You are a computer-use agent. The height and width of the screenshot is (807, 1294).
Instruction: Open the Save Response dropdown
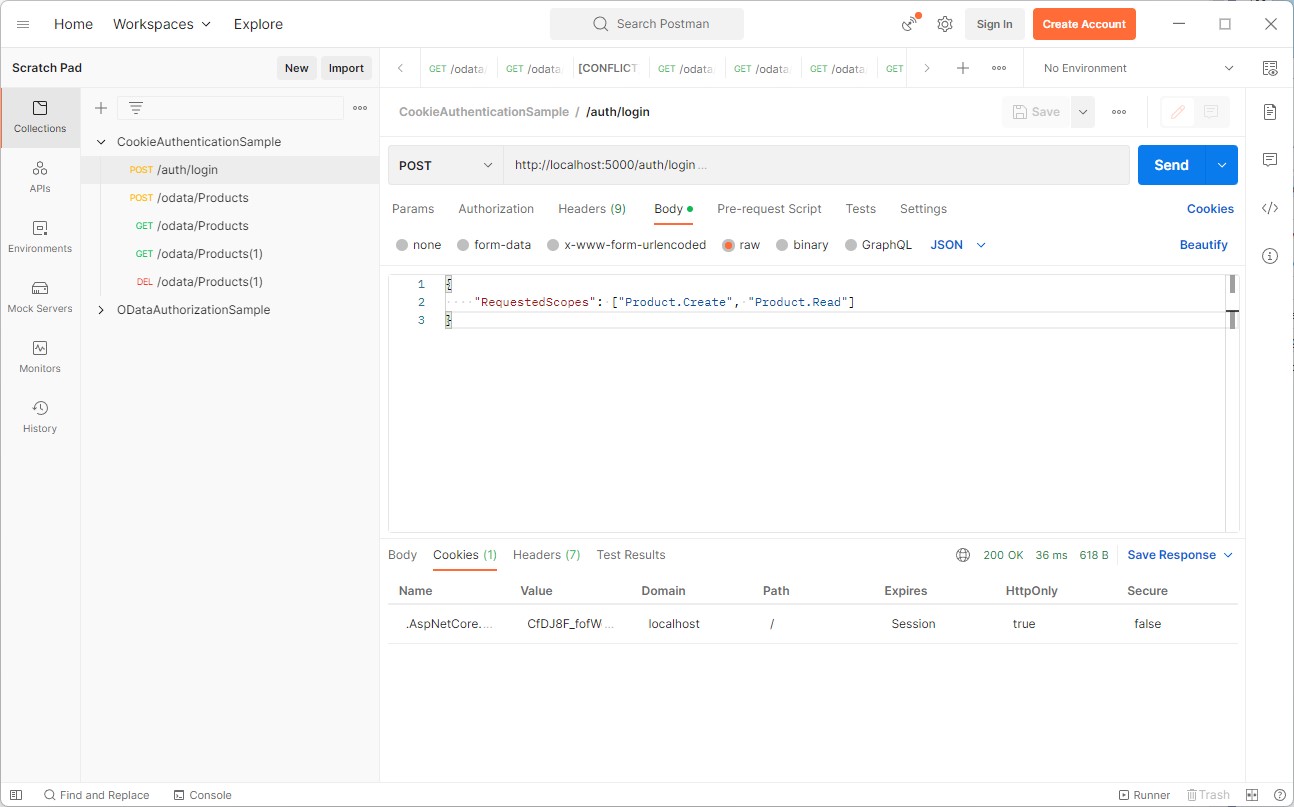point(1180,555)
